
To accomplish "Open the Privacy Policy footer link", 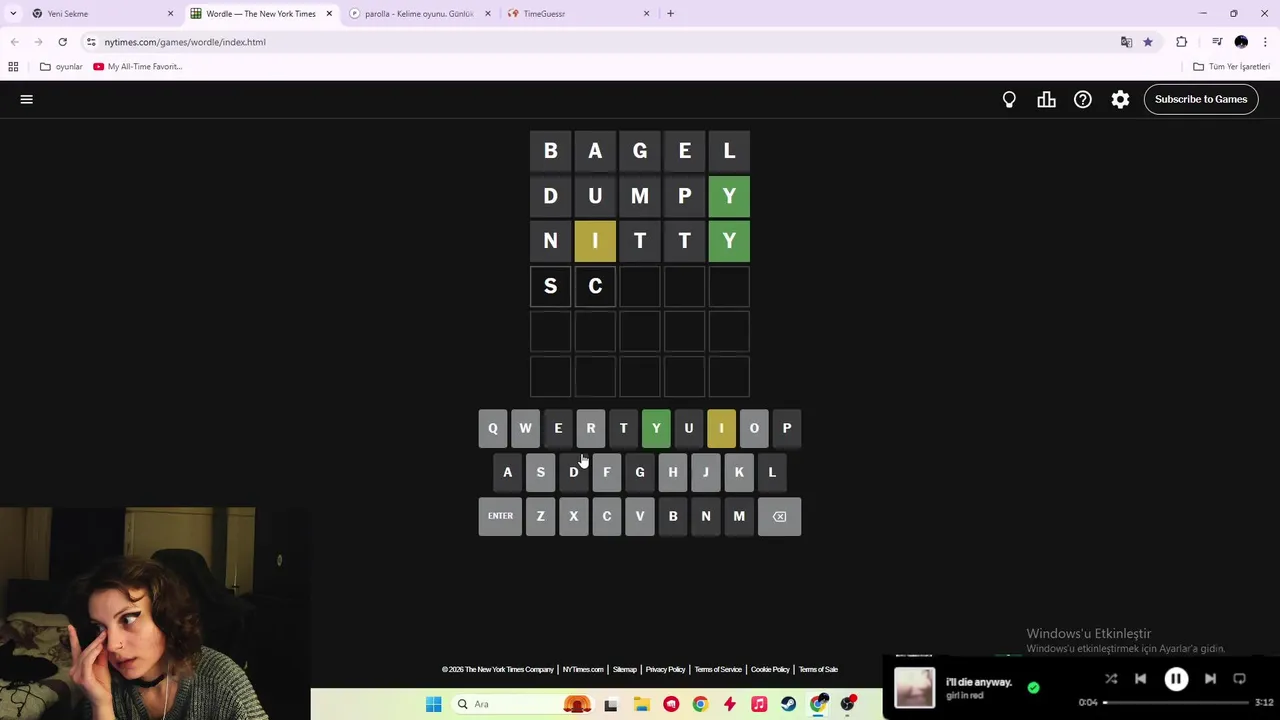I will click(665, 669).
